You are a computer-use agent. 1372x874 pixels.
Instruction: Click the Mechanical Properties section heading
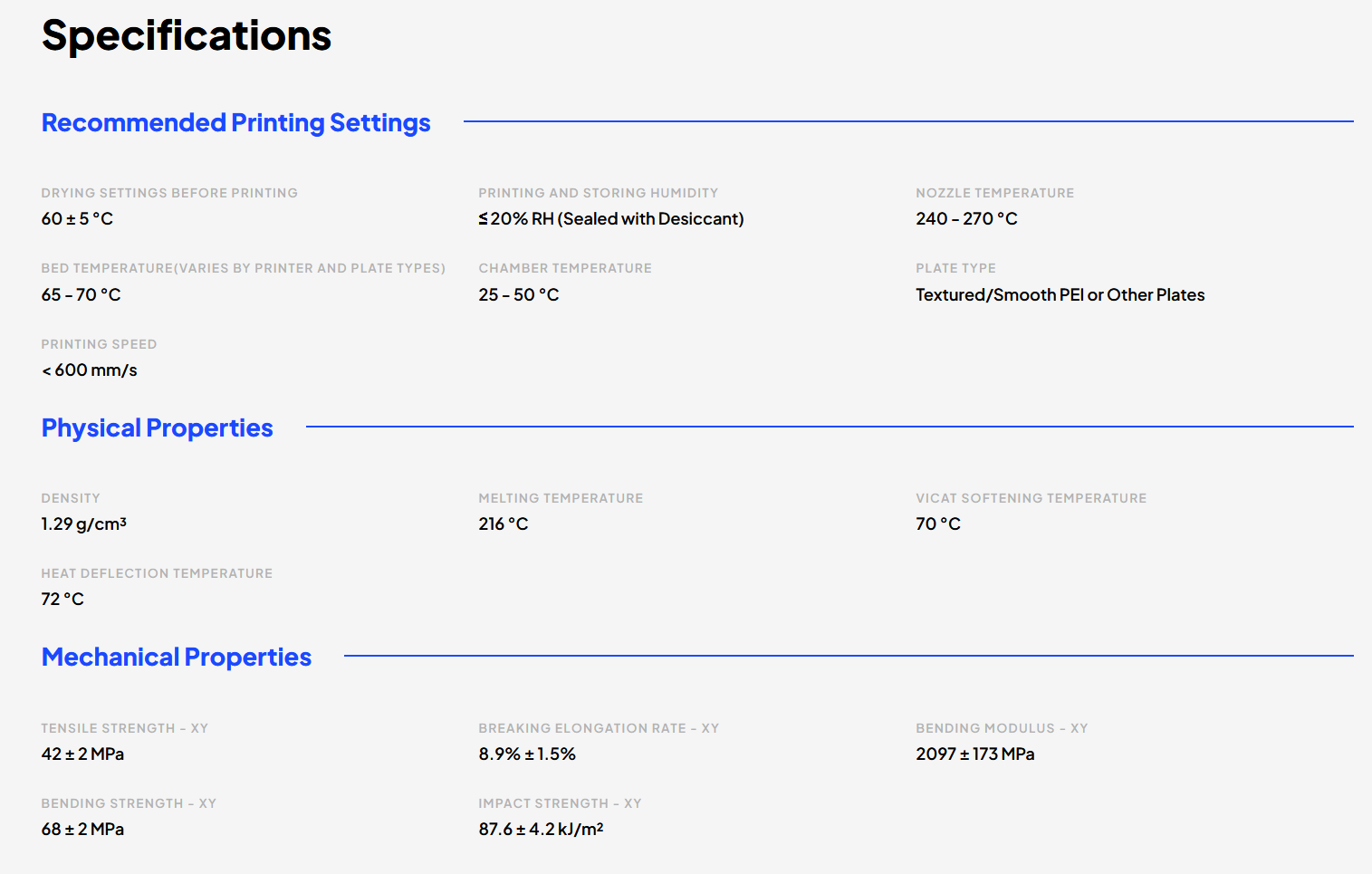click(177, 657)
